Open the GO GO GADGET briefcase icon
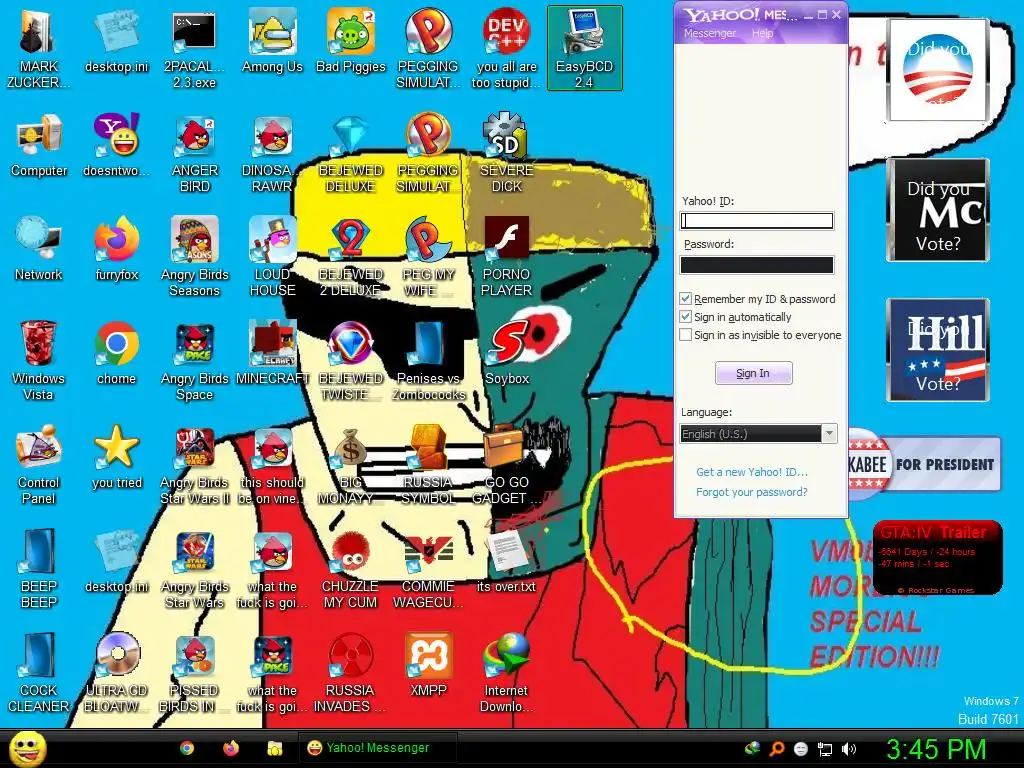Viewport: 1024px width, 768px height. coord(507,465)
